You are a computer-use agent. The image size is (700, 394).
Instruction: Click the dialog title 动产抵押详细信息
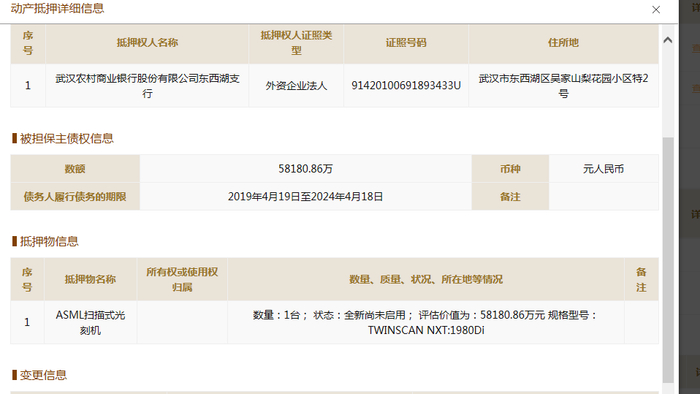tap(57, 8)
